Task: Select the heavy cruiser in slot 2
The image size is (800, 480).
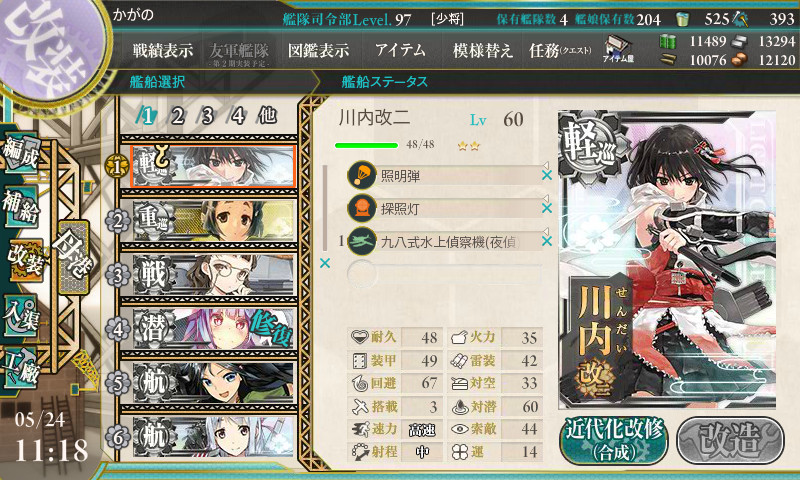Action: [214, 220]
